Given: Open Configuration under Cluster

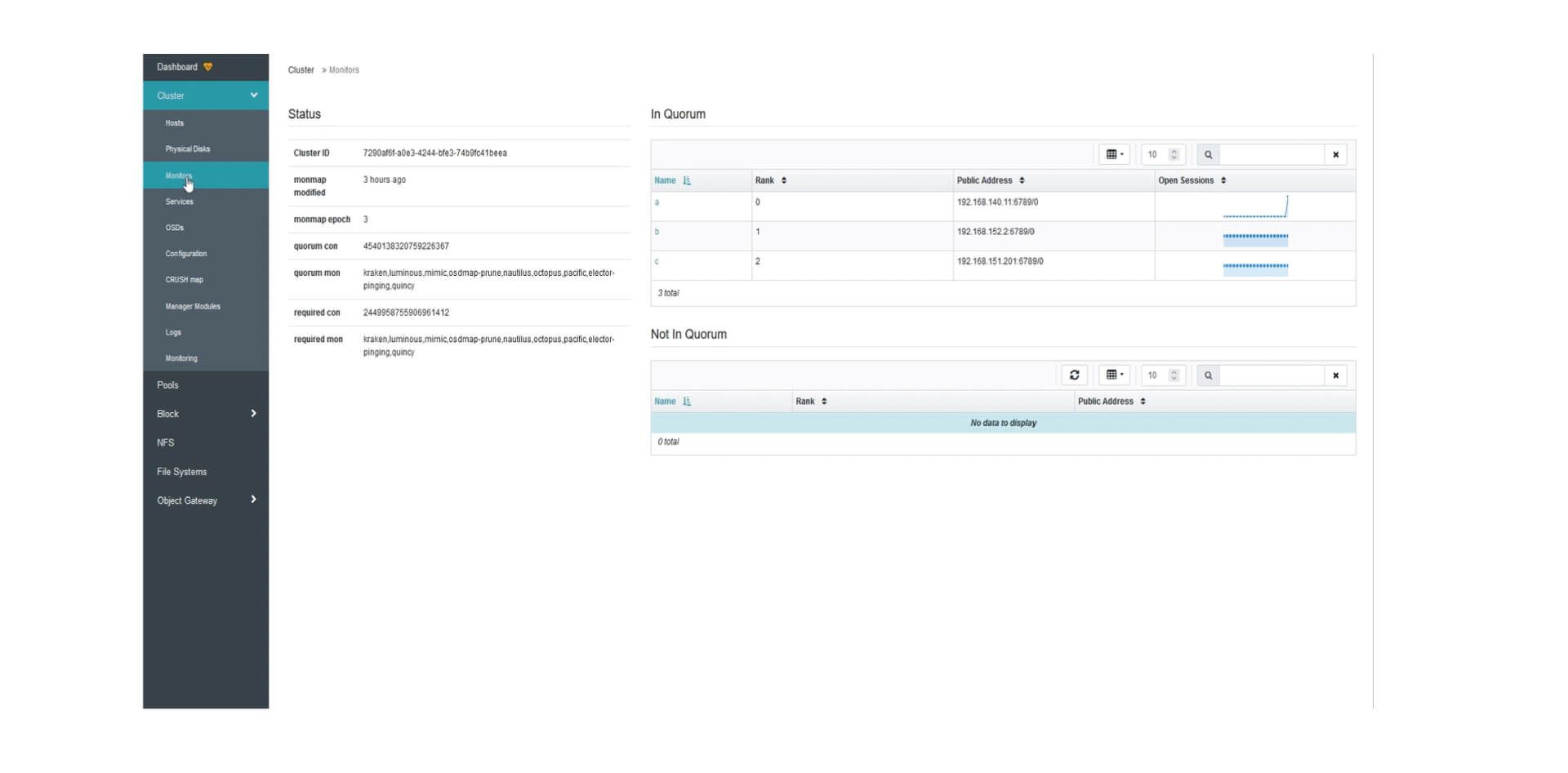Looking at the screenshot, I should [186, 254].
